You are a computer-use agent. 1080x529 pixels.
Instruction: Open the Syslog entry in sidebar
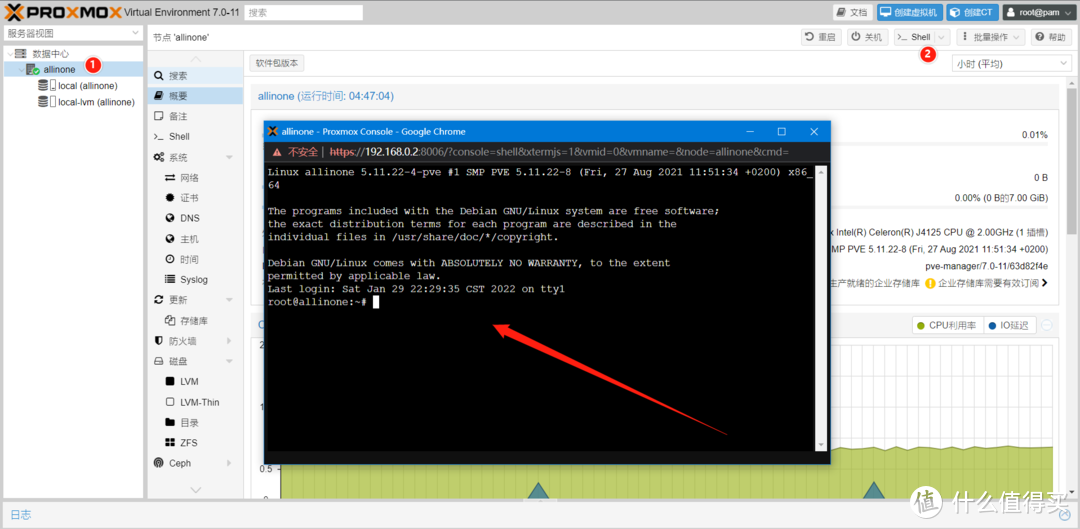point(195,280)
